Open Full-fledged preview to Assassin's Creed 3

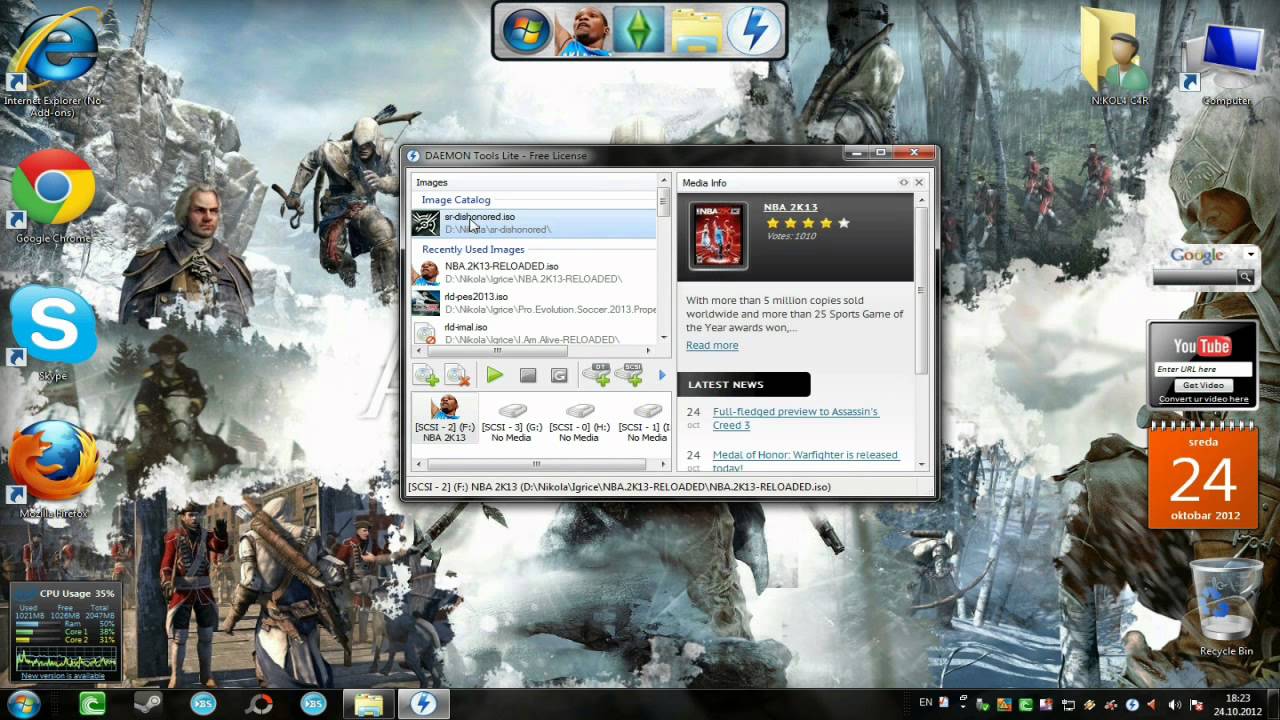(x=795, y=418)
